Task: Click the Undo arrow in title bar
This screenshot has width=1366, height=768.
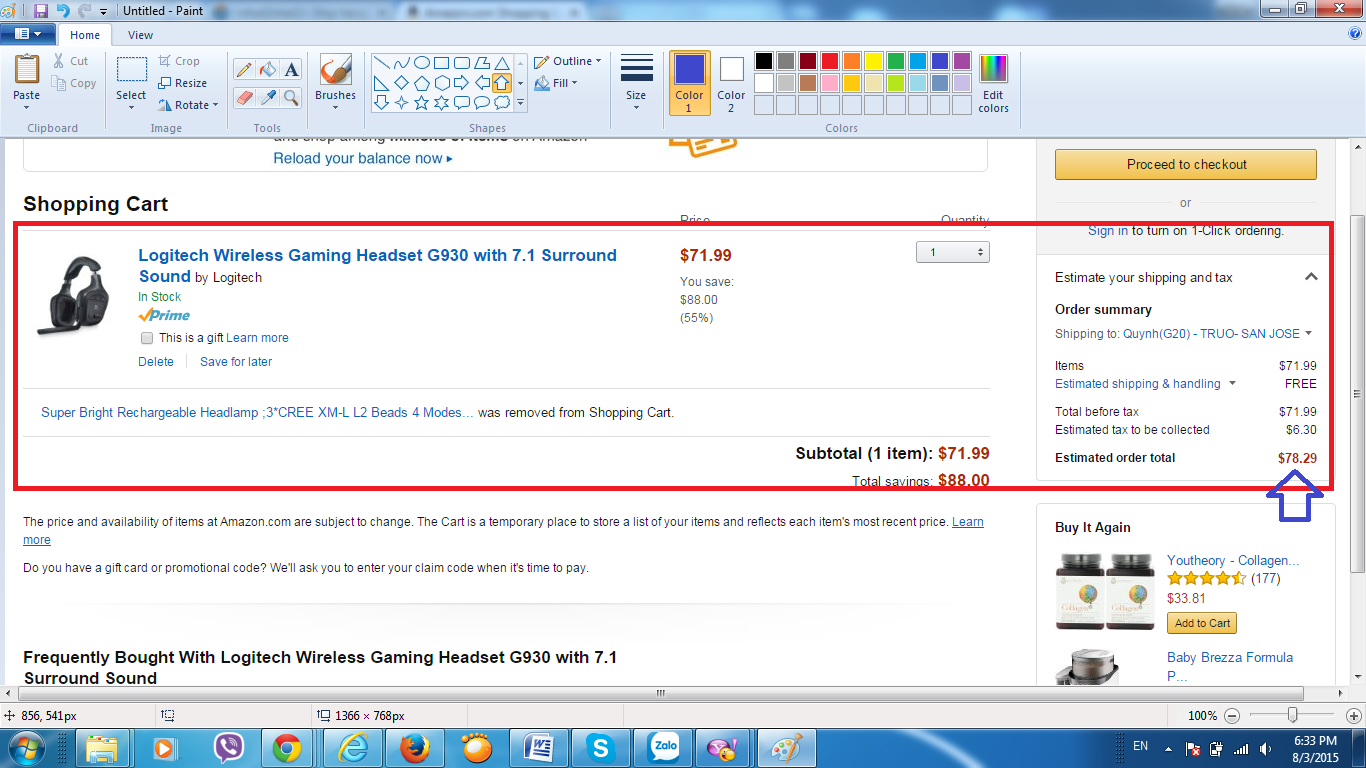Action: click(63, 10)
